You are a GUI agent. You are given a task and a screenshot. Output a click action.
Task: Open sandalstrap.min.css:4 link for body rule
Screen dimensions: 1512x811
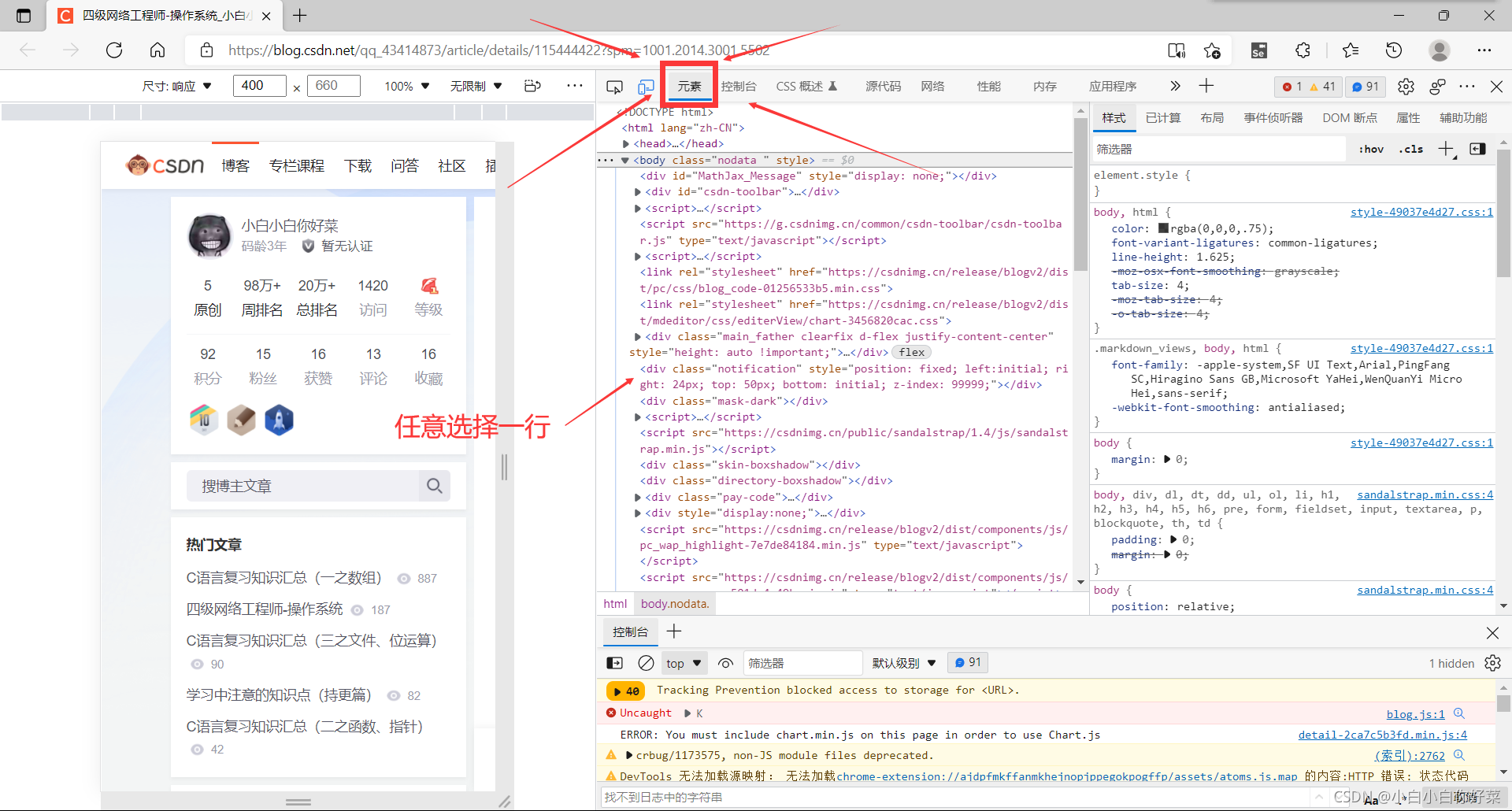point(1425,590)
